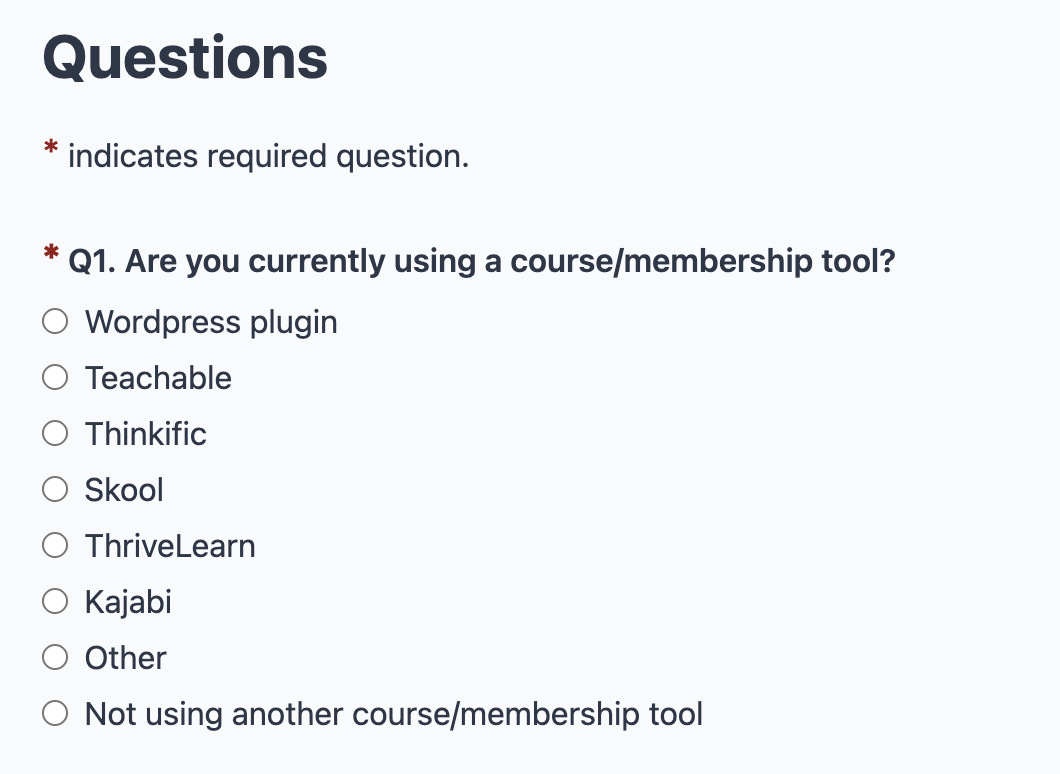Click 'Not using another course/membership tool' label text
This screenshot has height=774, width=1060.
pyautogui.click(x=394, y=714)
